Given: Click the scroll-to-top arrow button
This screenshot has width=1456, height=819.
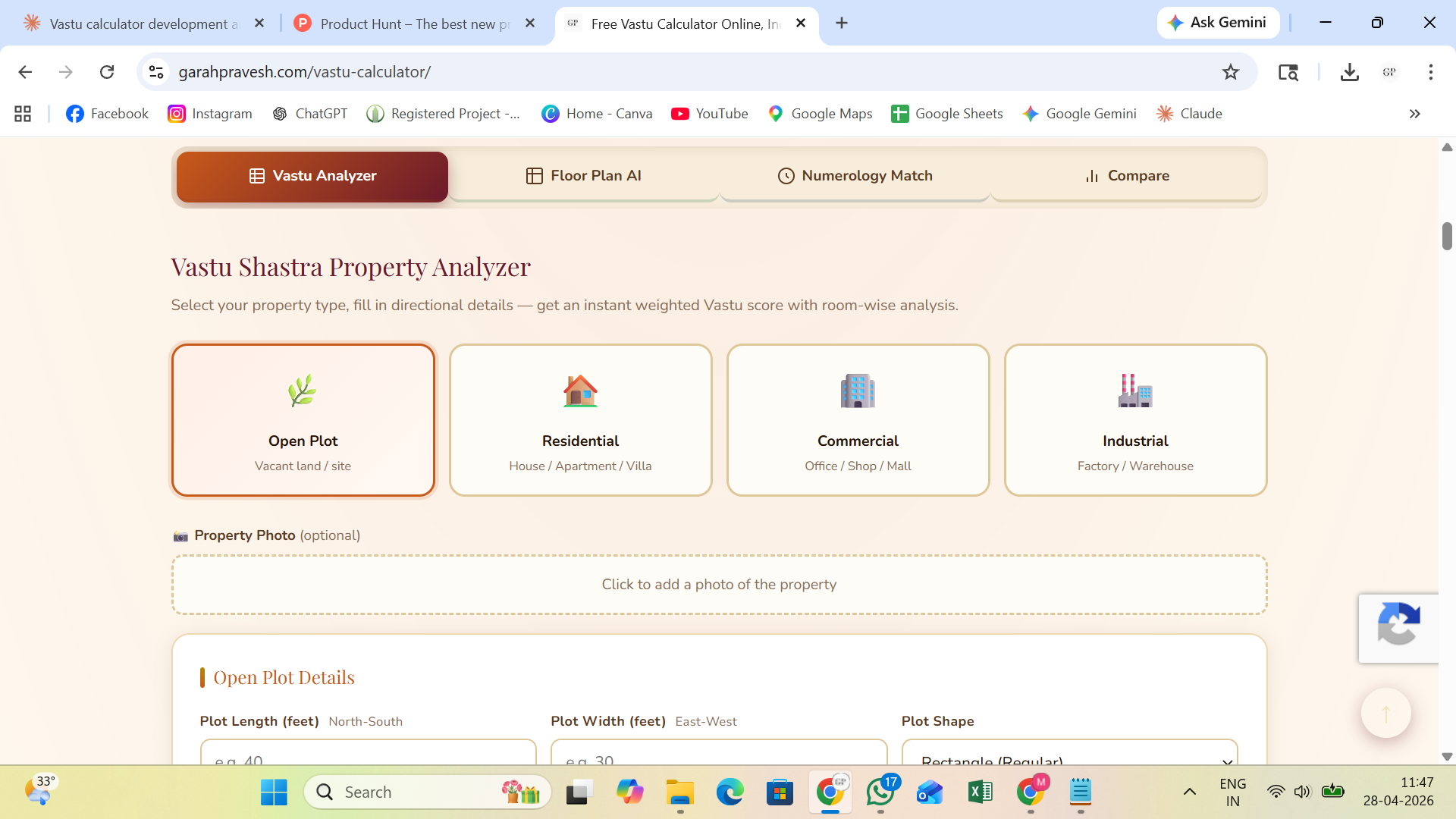Looking at the screenshot, I should [x=1385, y=713].
